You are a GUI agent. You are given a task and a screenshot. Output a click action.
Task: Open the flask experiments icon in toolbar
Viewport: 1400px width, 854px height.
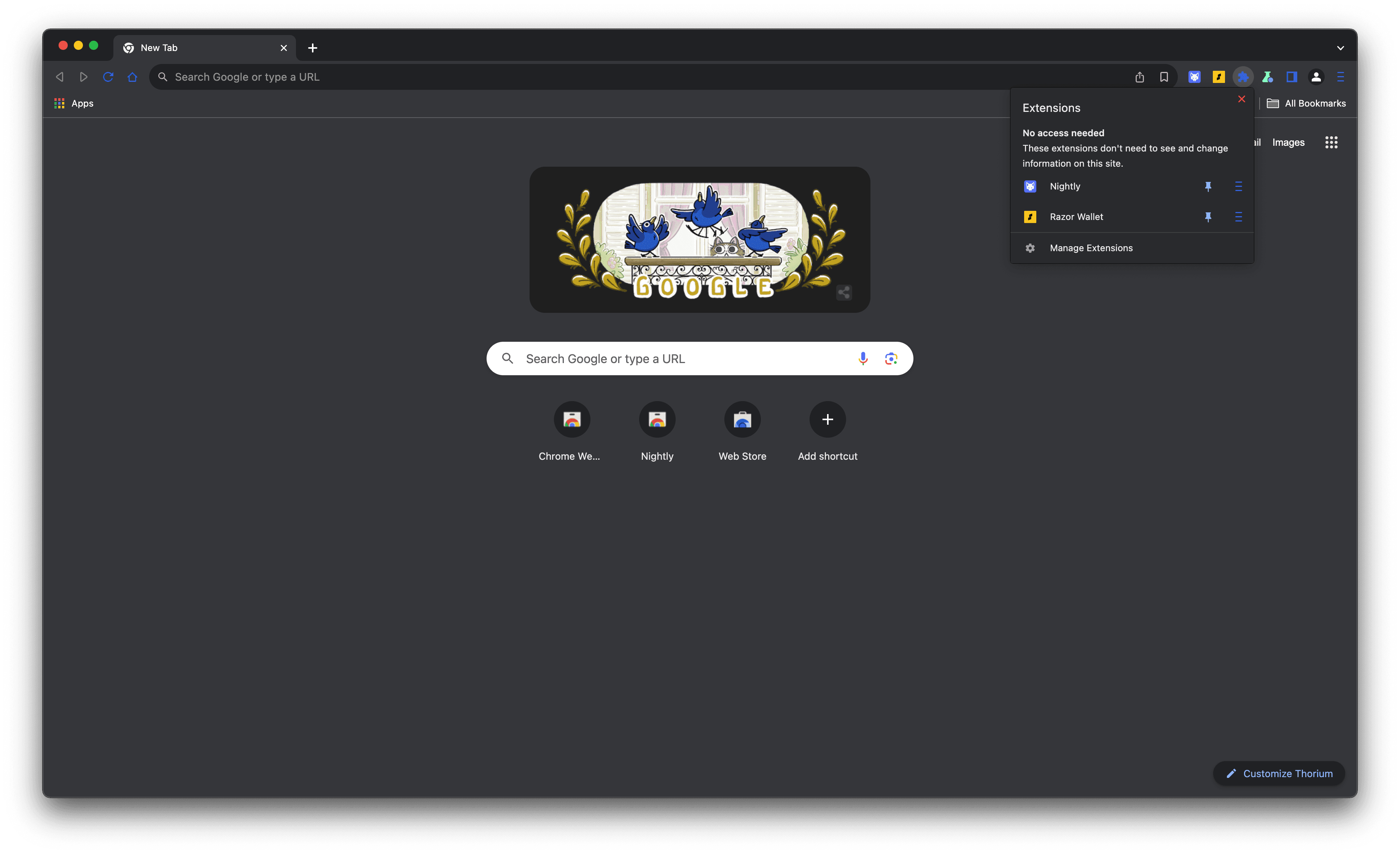pyautogui.click(x=1268, y=77)
